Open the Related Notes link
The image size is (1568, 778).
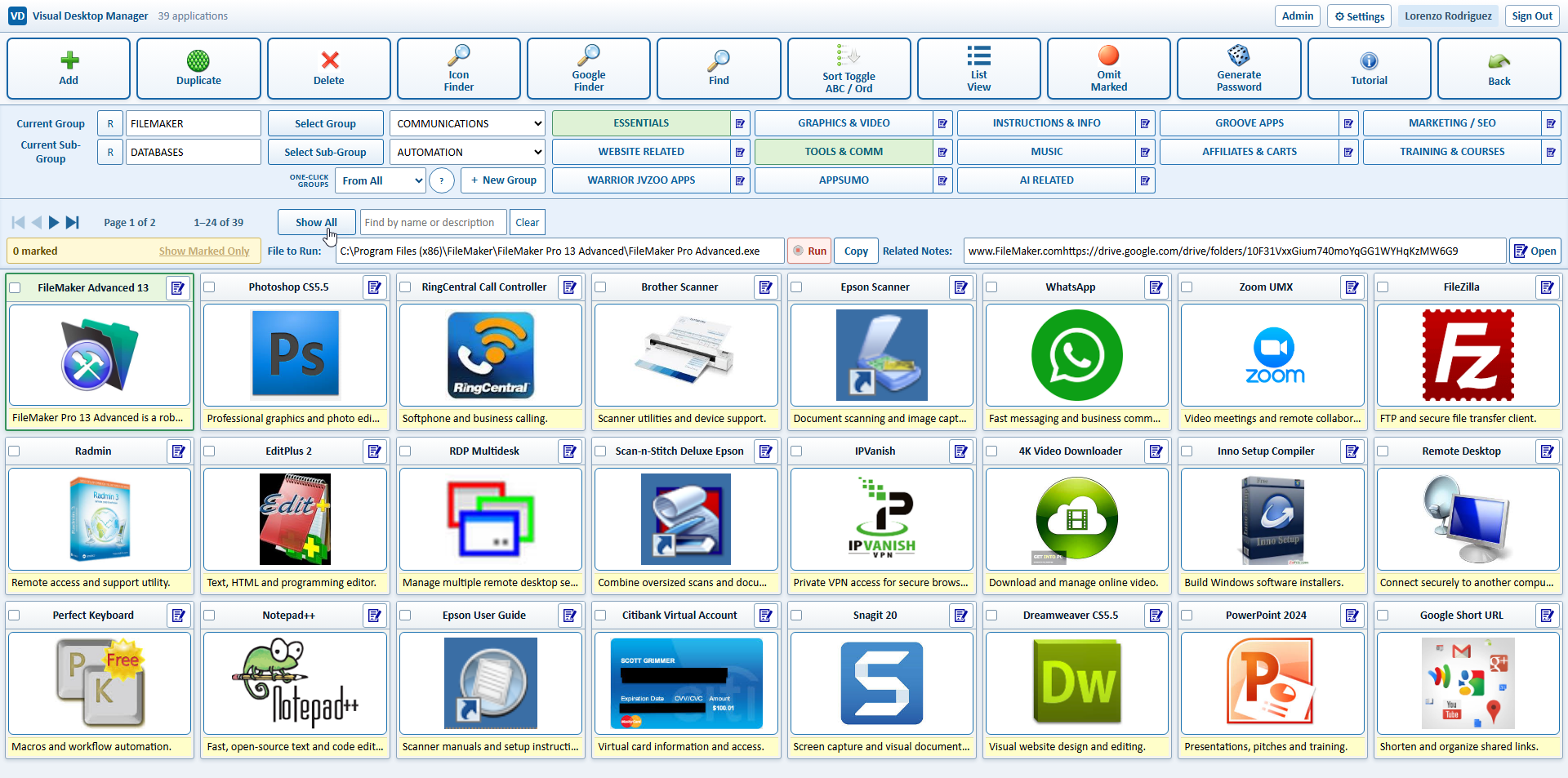point(1535,251)
